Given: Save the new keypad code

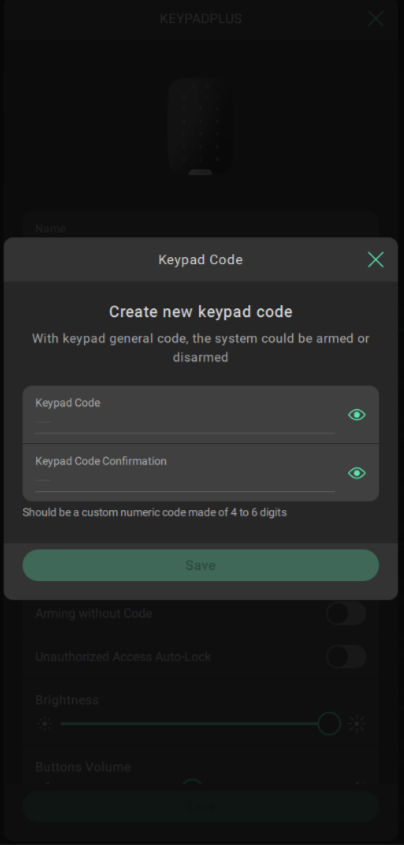Looking at the screenshot, I should [200, 565].
